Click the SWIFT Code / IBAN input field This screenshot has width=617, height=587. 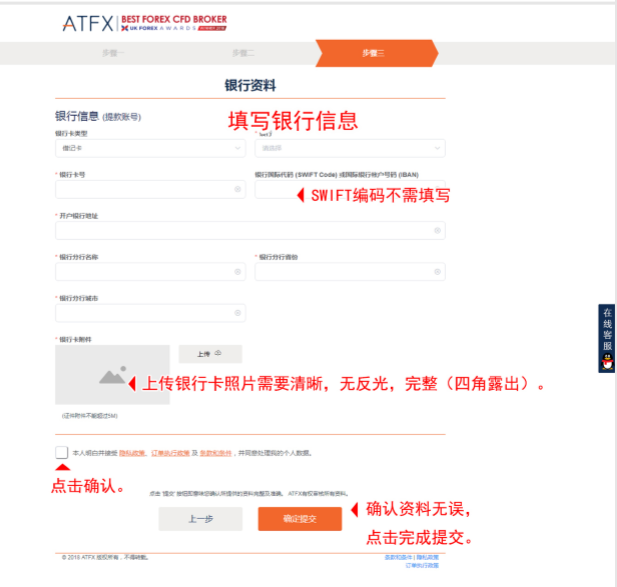(350, 189)
